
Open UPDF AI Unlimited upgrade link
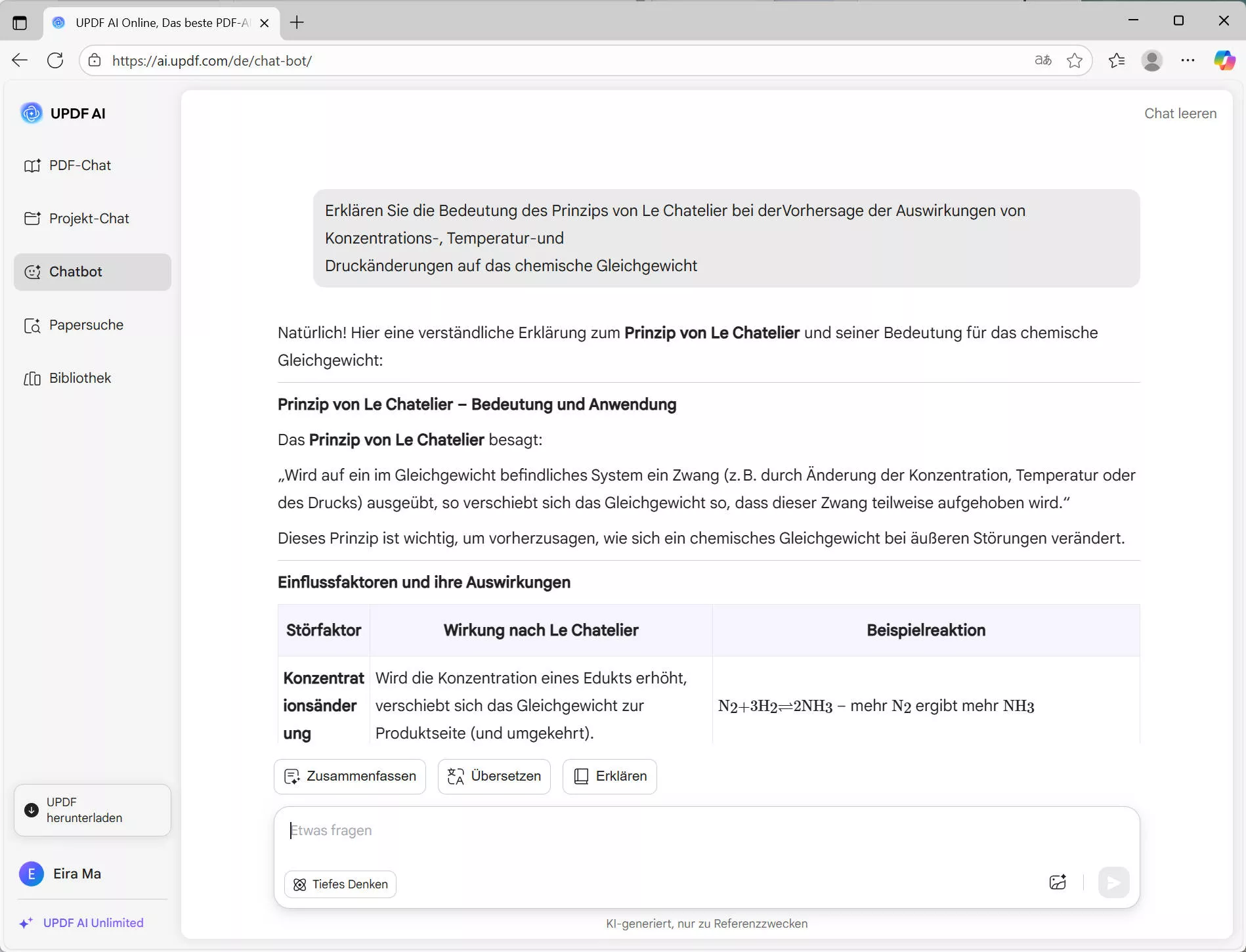pos(93,922)
